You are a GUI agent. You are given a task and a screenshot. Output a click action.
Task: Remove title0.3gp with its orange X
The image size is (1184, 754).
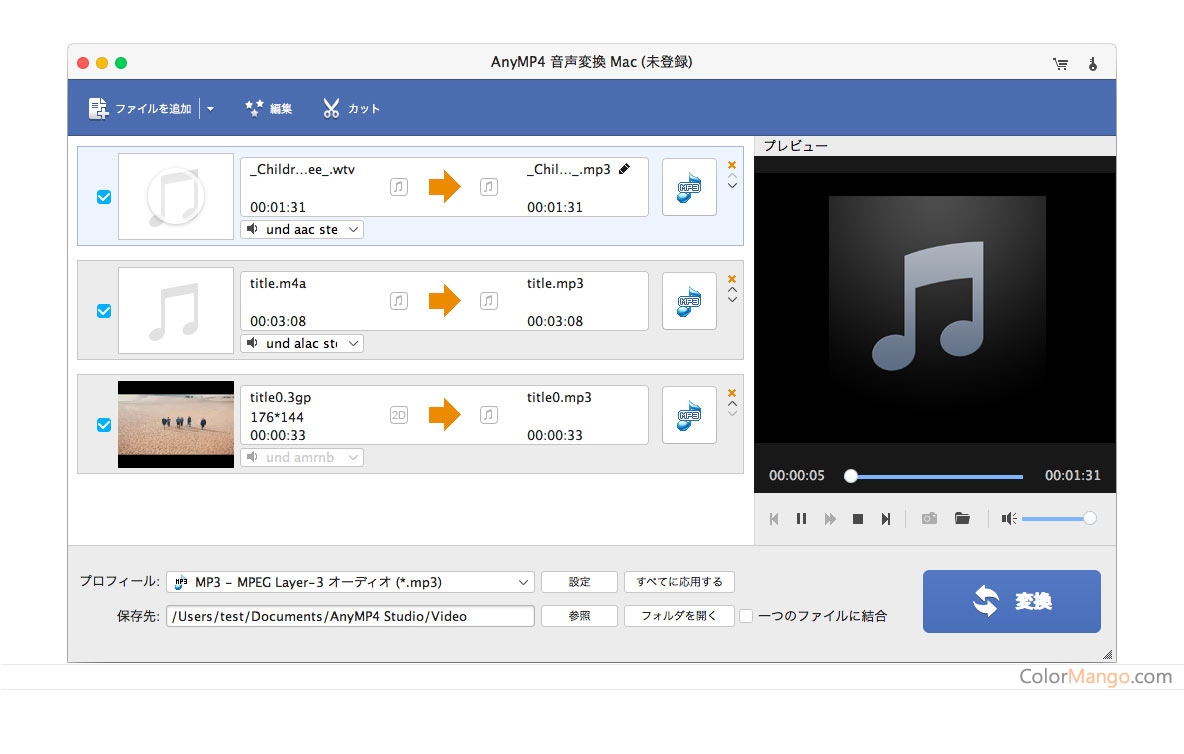732,393
